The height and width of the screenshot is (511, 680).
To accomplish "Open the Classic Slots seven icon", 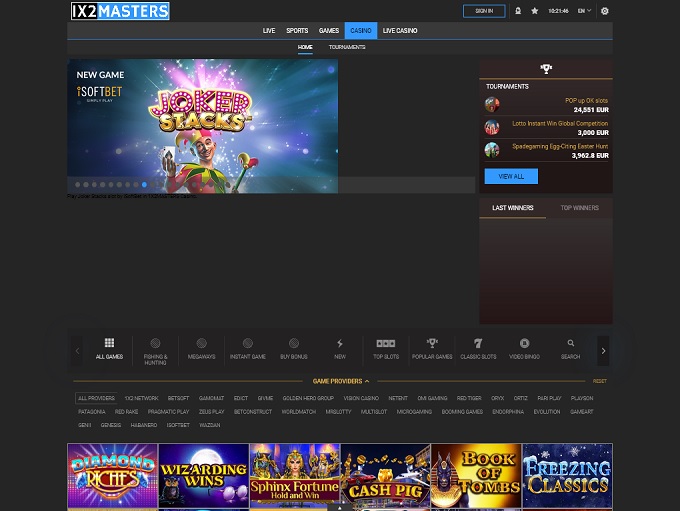I will click(x=478, y=344).
